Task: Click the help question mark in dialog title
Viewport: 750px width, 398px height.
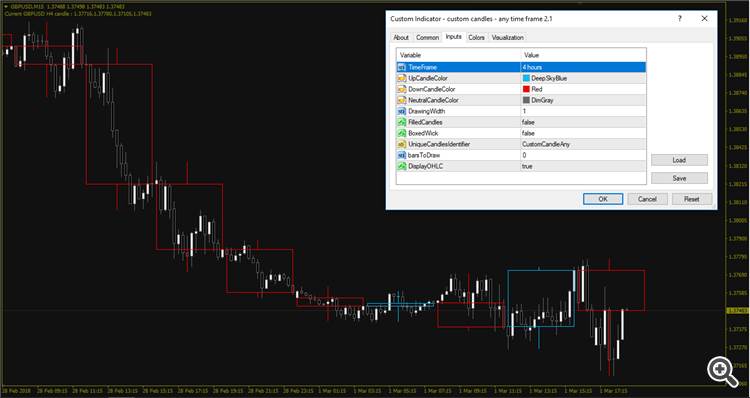Action: 679,19
